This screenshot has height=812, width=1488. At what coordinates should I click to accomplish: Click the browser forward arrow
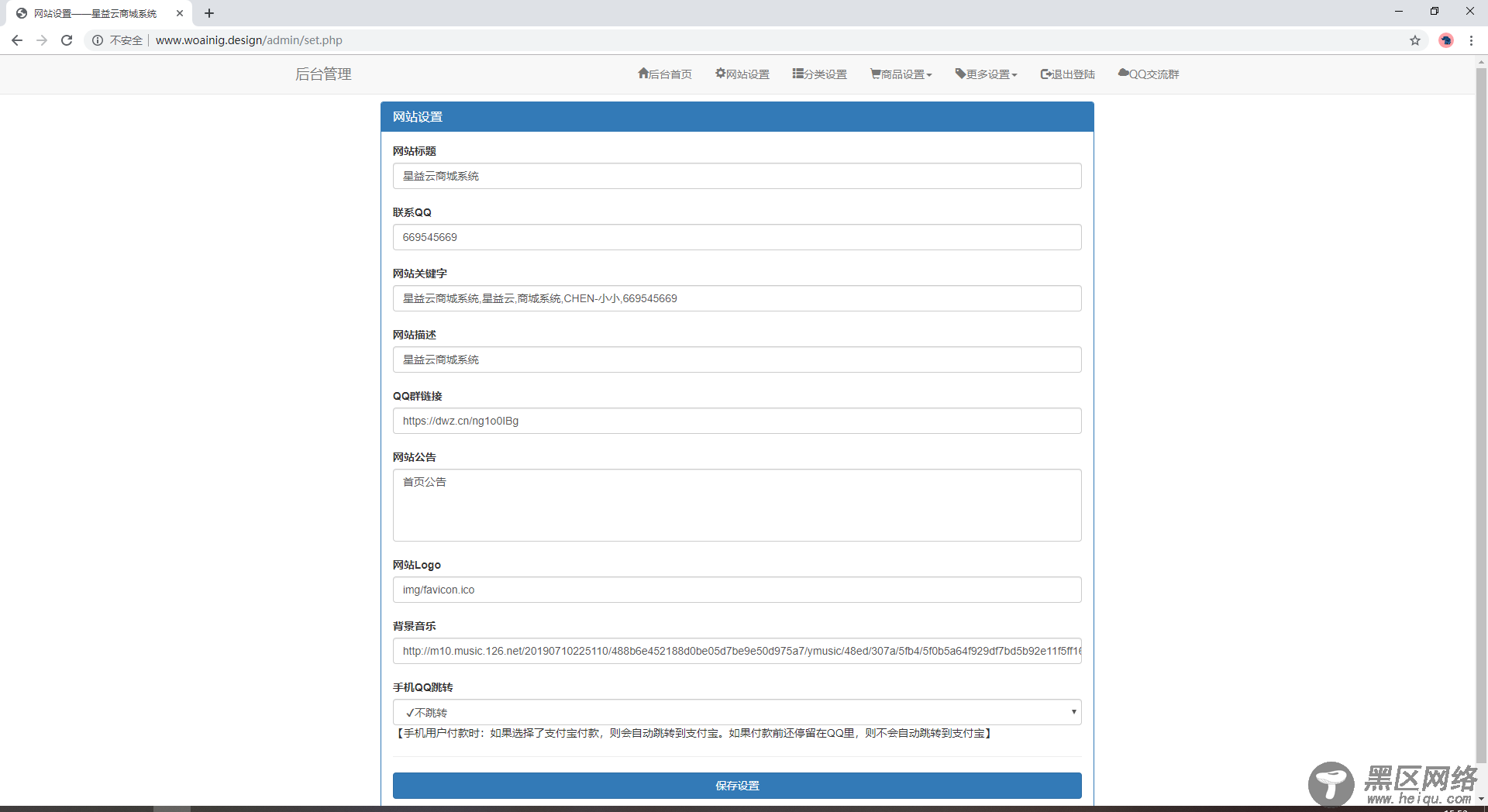tap(42, 40)
